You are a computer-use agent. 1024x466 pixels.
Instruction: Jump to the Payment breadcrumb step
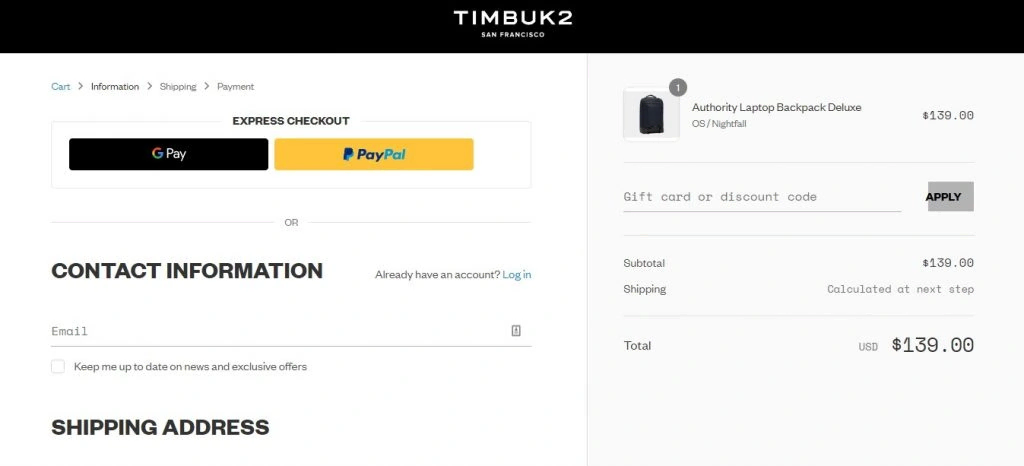(236, 87)
